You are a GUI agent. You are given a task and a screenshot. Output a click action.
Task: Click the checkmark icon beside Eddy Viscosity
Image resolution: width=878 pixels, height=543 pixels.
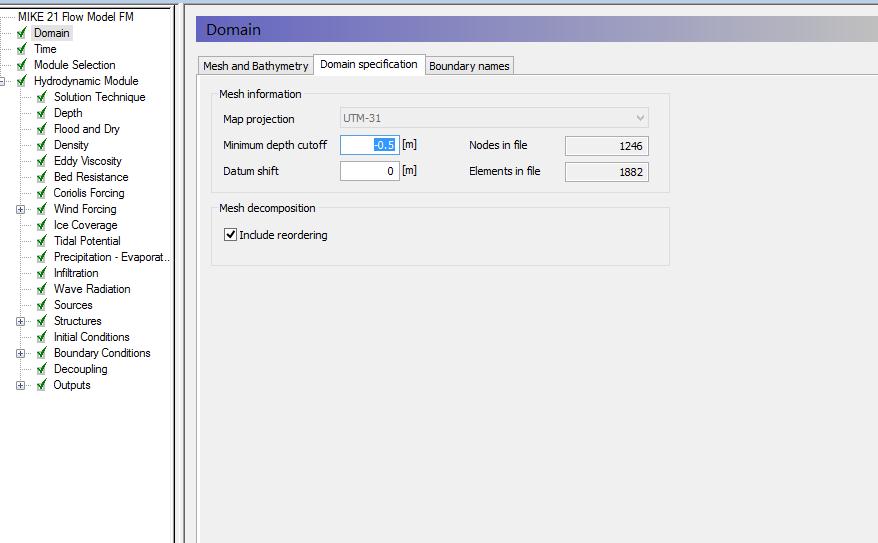[42, 161]
